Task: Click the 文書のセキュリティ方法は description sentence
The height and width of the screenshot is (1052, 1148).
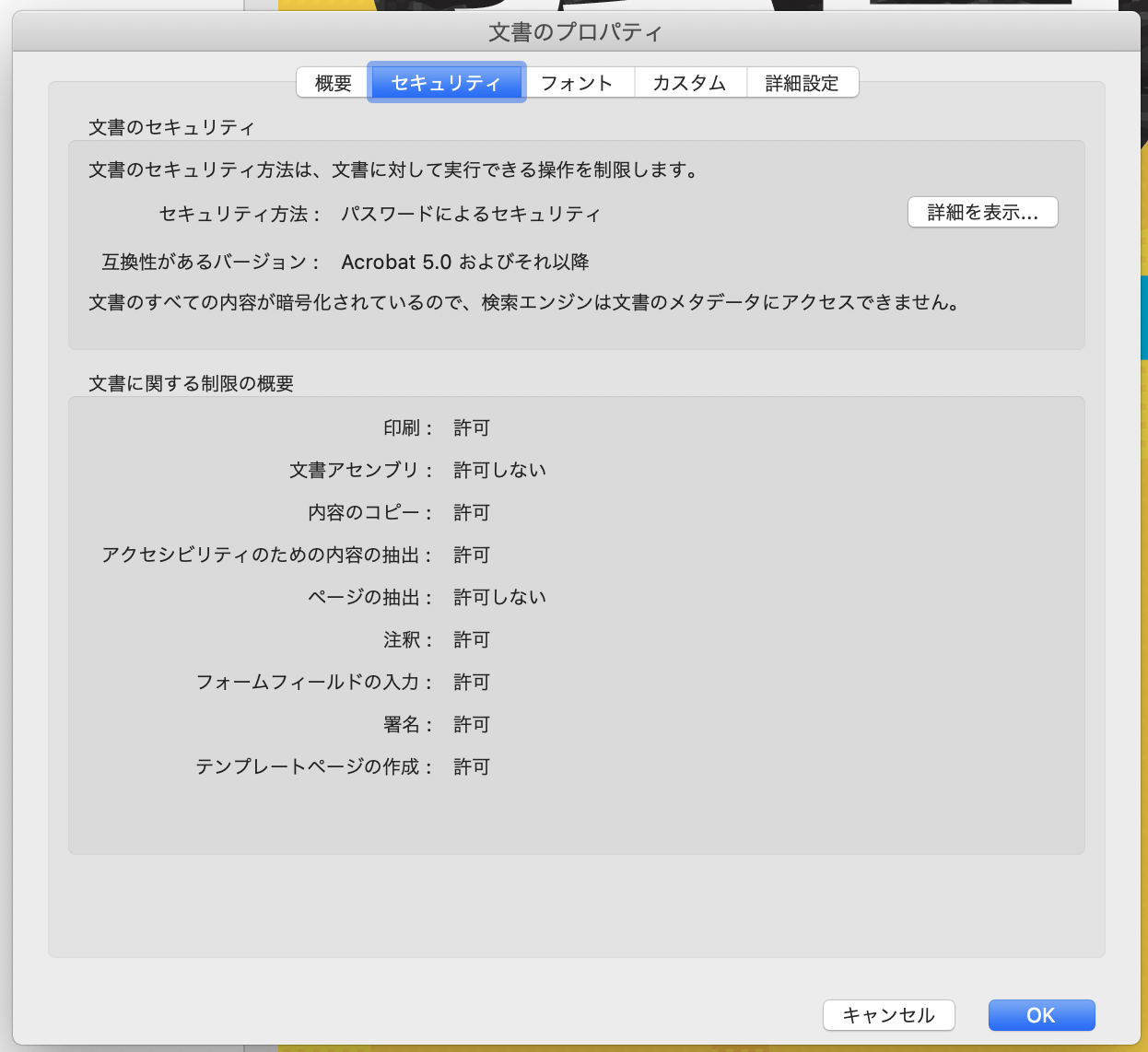Action: pos(393,169)
